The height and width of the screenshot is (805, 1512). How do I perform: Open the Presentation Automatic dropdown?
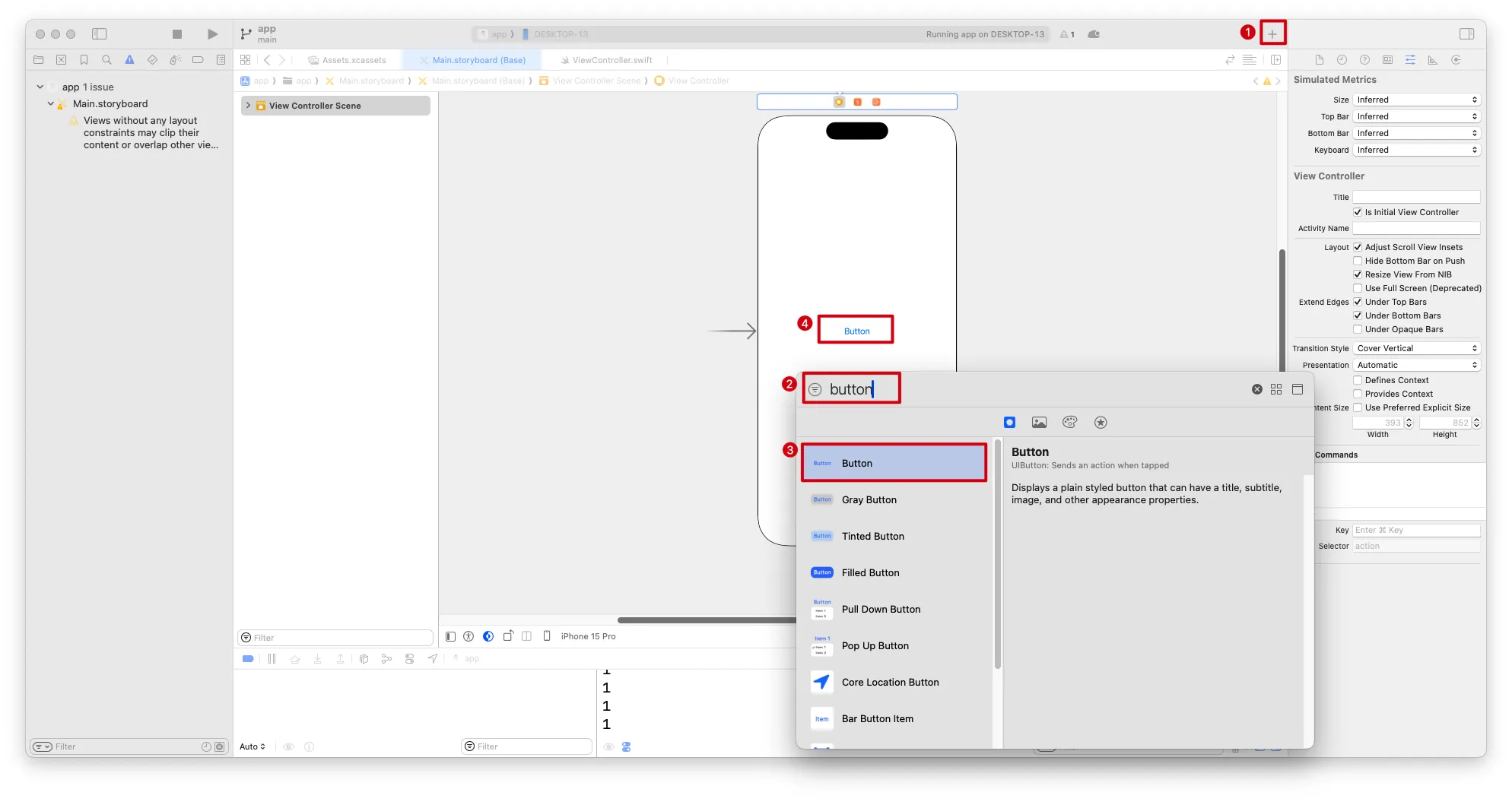point(1416,365)
